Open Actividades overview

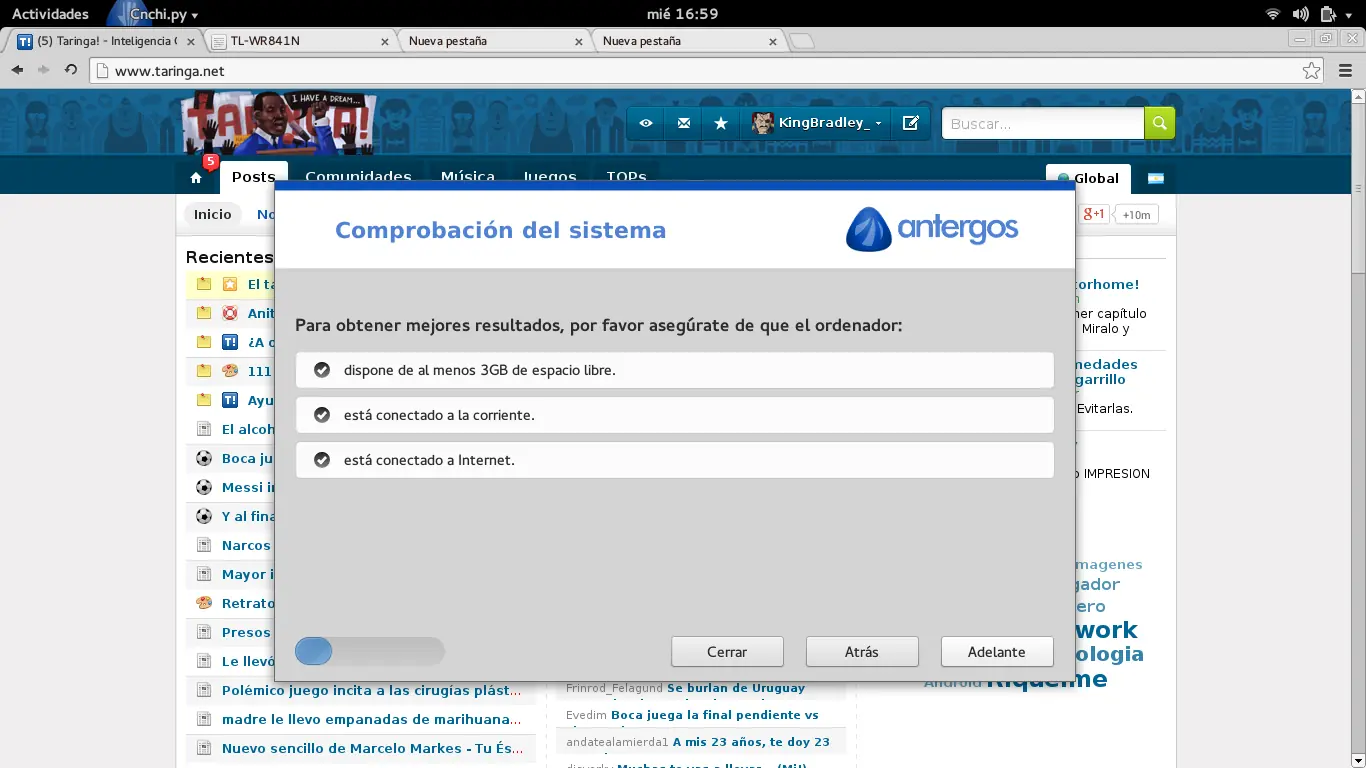pyautogui.click(x=50, y=14)
